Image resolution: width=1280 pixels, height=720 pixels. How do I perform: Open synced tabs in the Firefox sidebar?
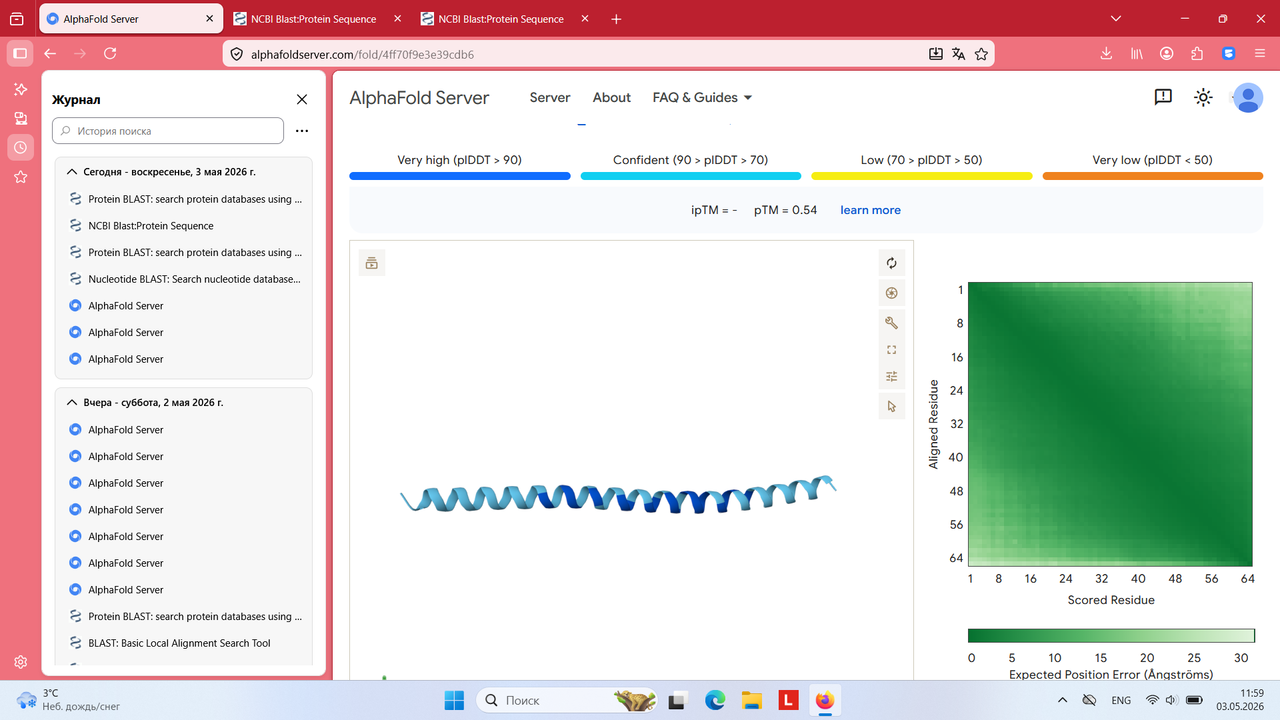[20, 118]
